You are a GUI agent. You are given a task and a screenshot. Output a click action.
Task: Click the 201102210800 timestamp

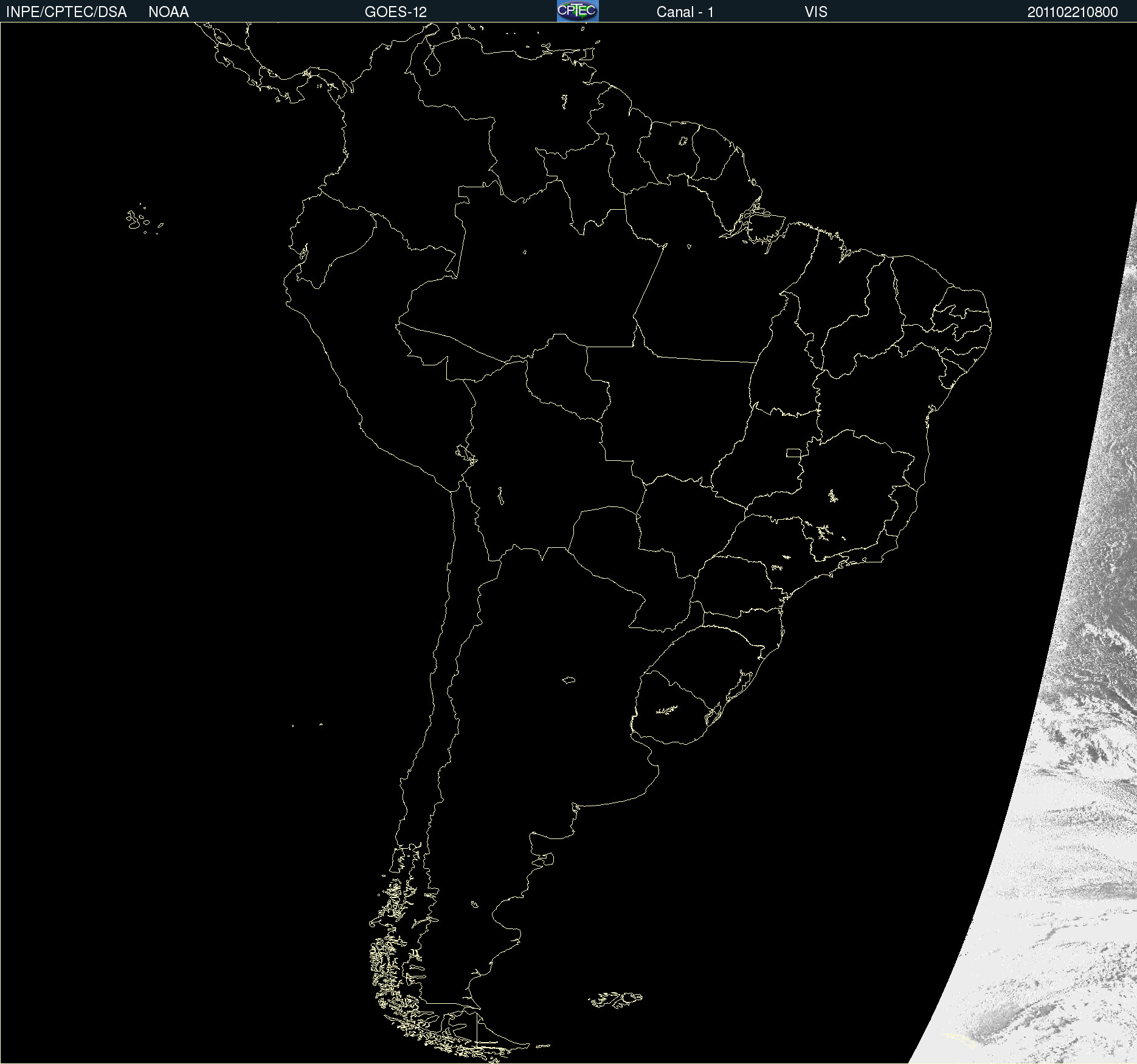coord(1073,12)
